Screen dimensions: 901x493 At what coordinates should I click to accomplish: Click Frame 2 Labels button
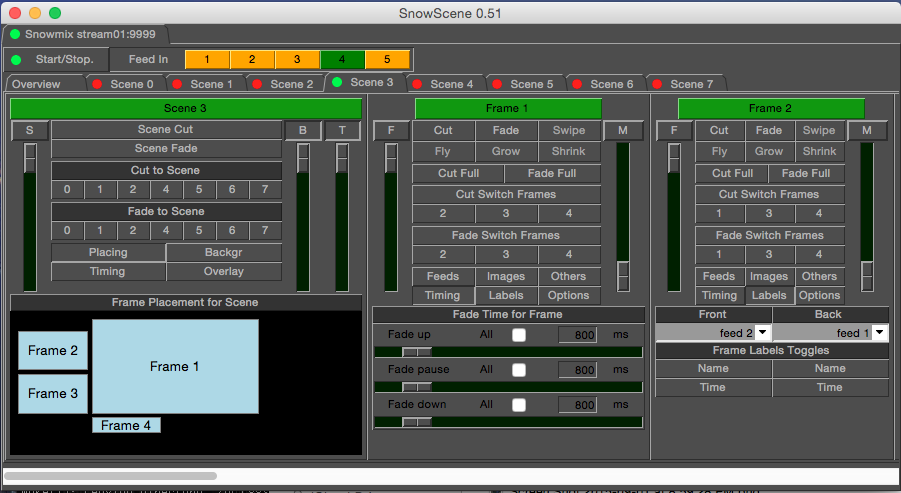tap(769, 295)
